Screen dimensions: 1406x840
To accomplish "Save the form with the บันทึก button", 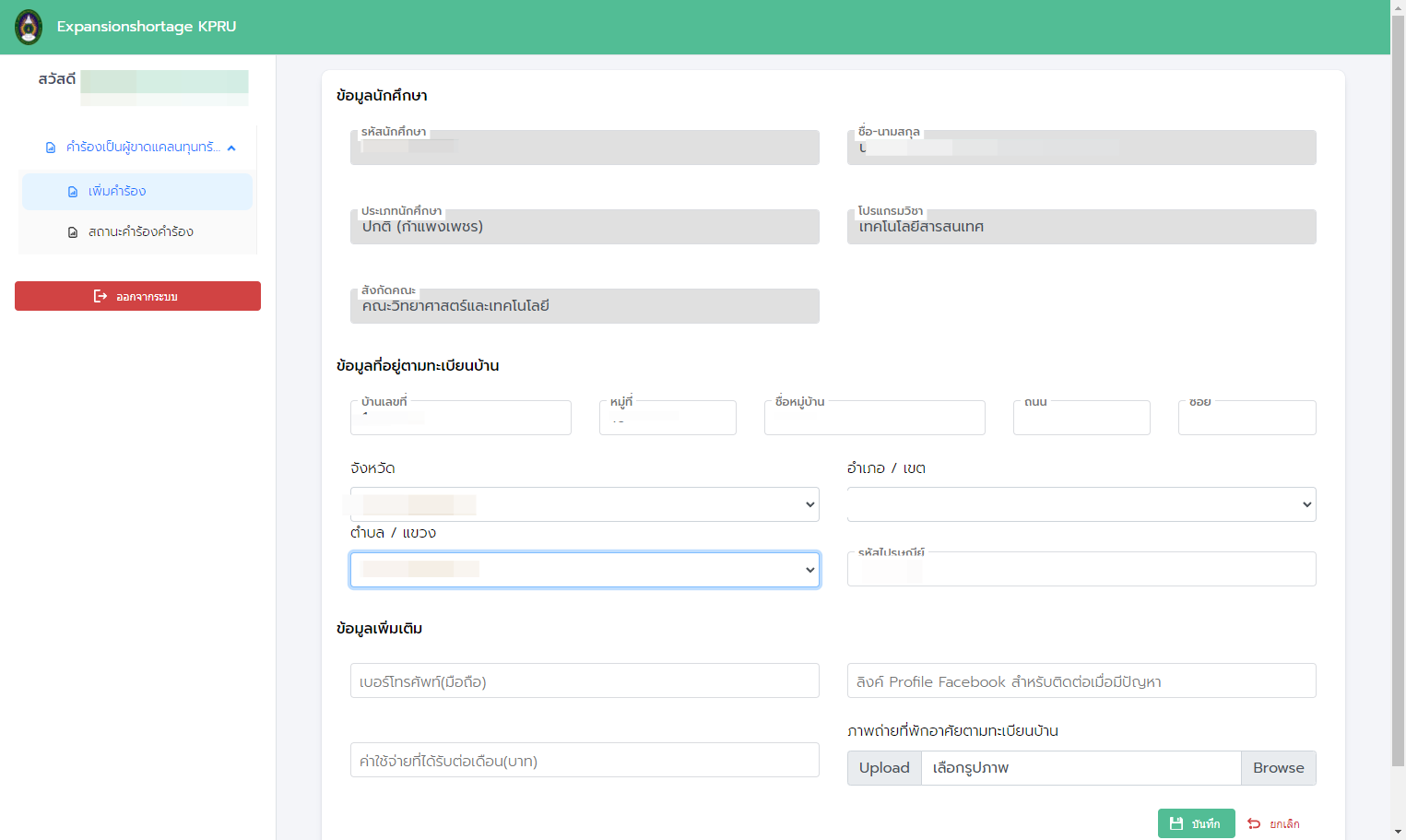I will (x=1196, y=823).
